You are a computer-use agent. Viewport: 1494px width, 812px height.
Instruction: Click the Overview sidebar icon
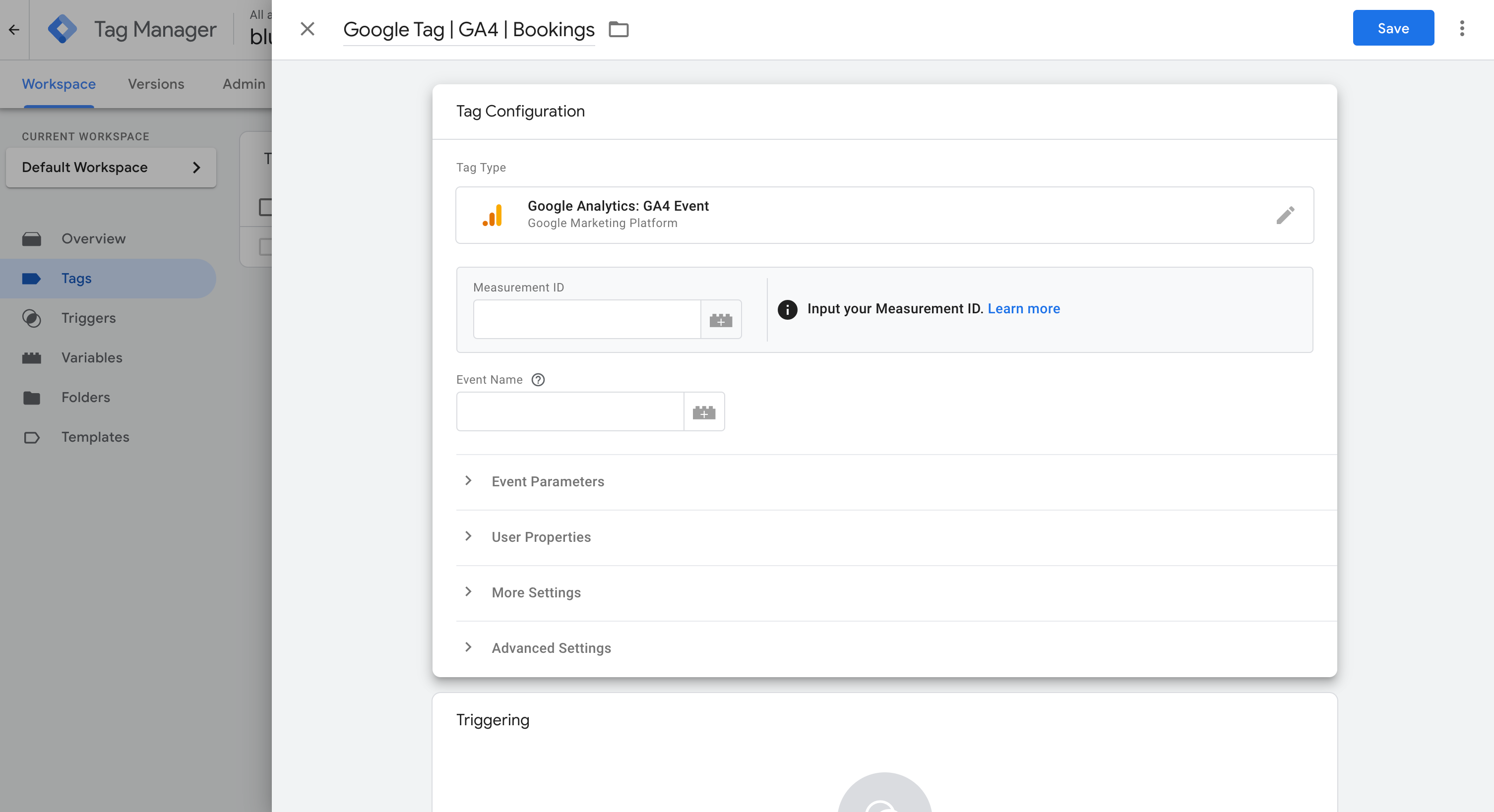click(x=31, y=239)
